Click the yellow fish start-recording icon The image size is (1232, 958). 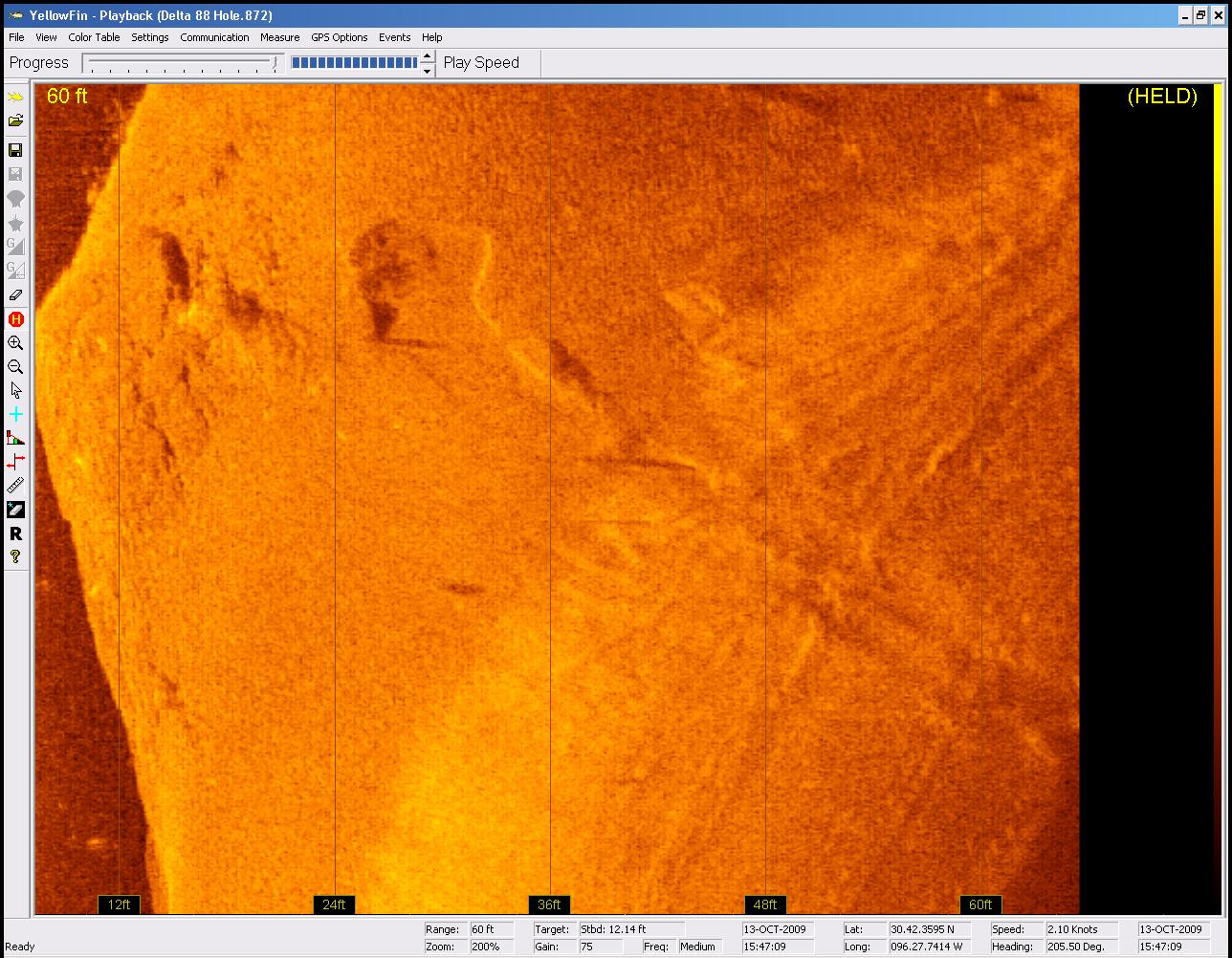click(x=15, y=98)
